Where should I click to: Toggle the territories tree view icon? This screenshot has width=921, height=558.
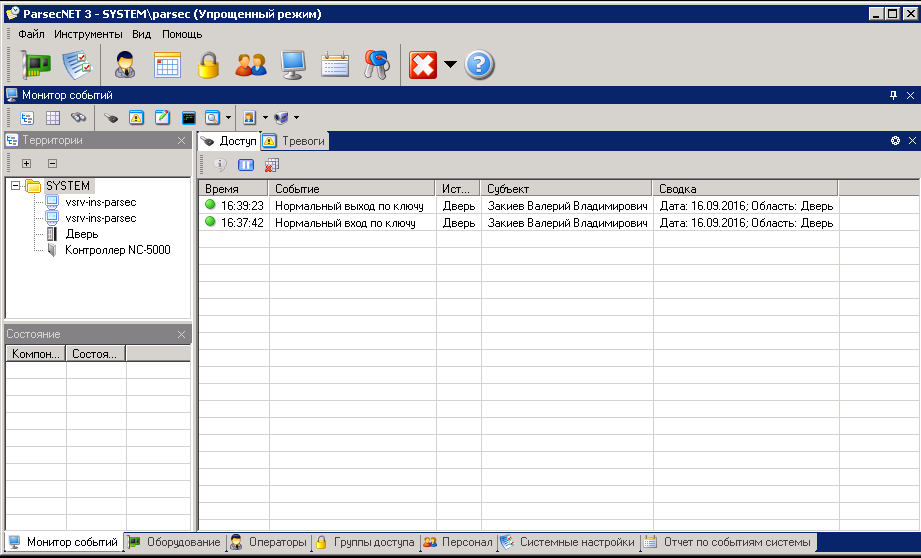27,118
